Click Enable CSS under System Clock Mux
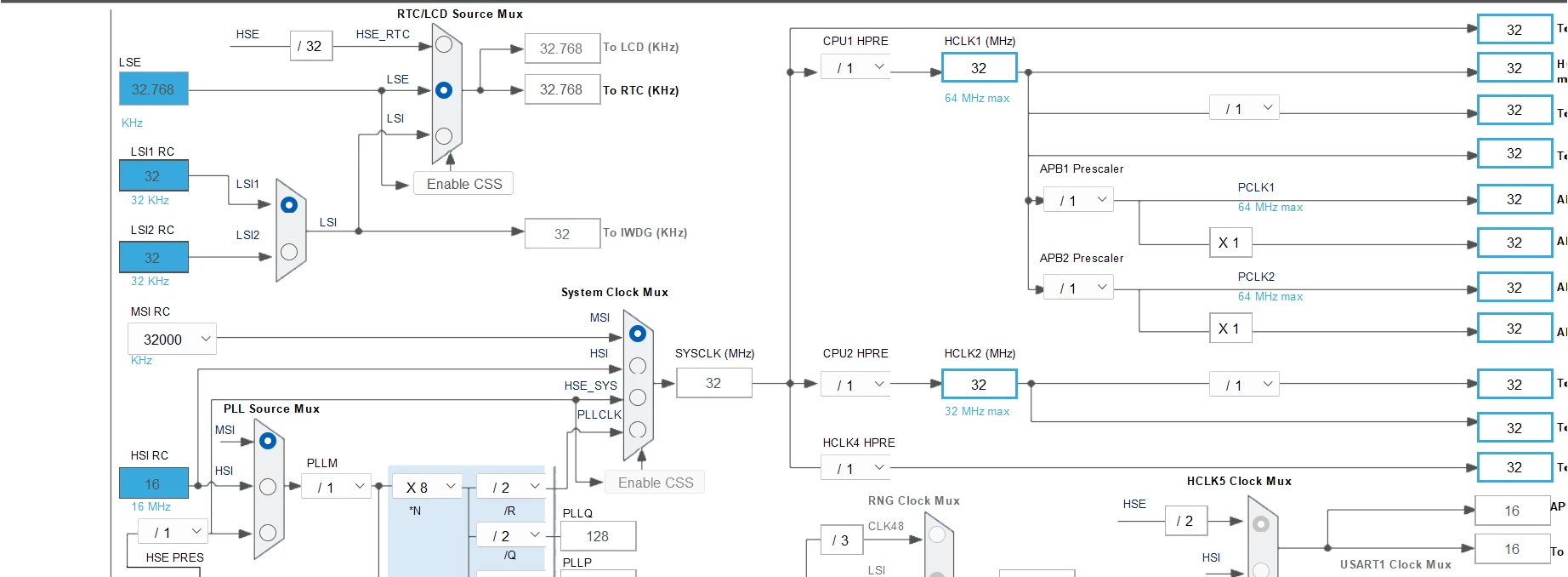The height and width of the screenshot is (577, 1568). [x=655, y=483]
